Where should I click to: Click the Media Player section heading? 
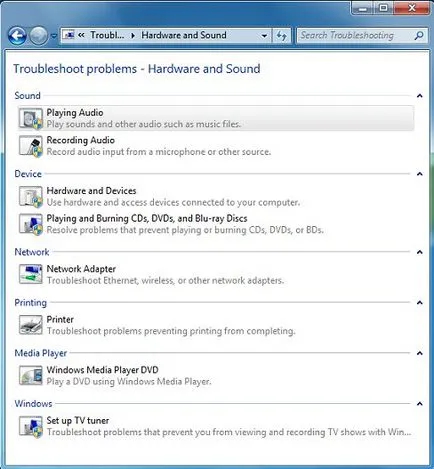click(x=41, y=353)
